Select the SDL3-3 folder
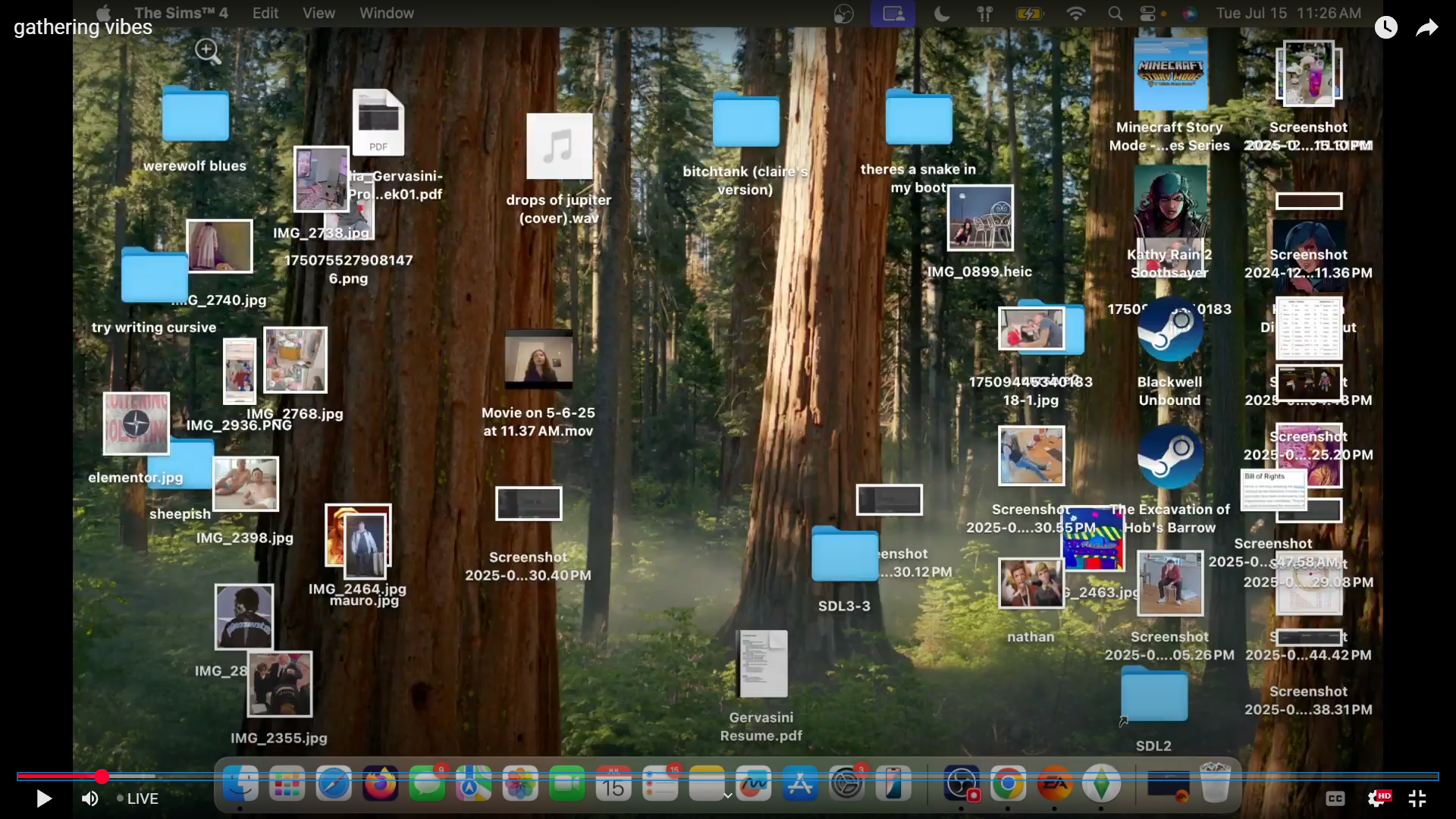This screenshot has height=819, width=1456. coord(845,554)
